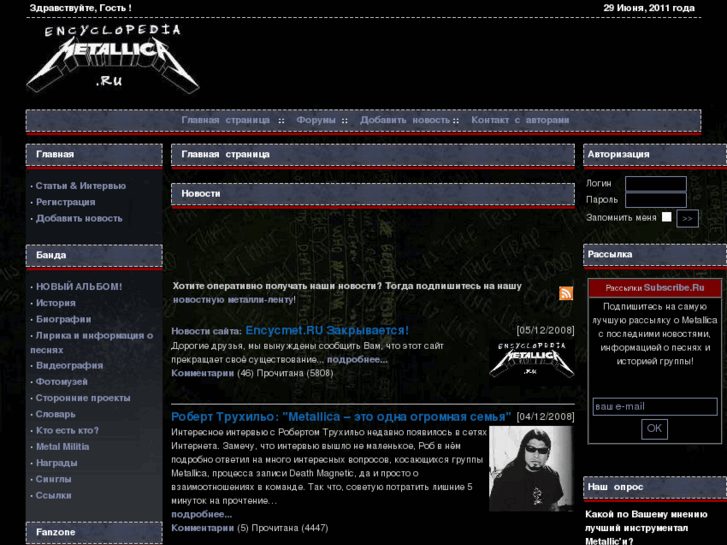Open История sidebar link

[x=56, y=303]
